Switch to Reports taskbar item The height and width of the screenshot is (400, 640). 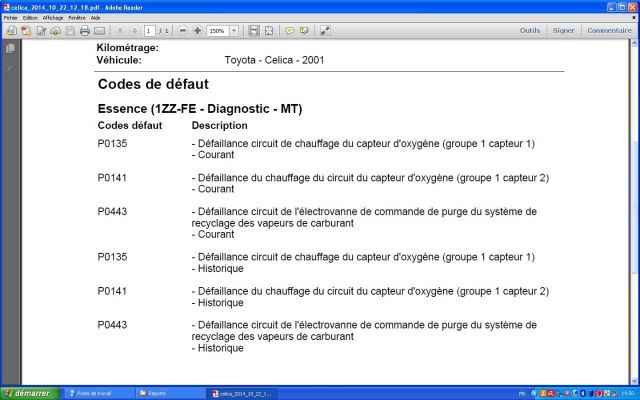coord(171,393)
